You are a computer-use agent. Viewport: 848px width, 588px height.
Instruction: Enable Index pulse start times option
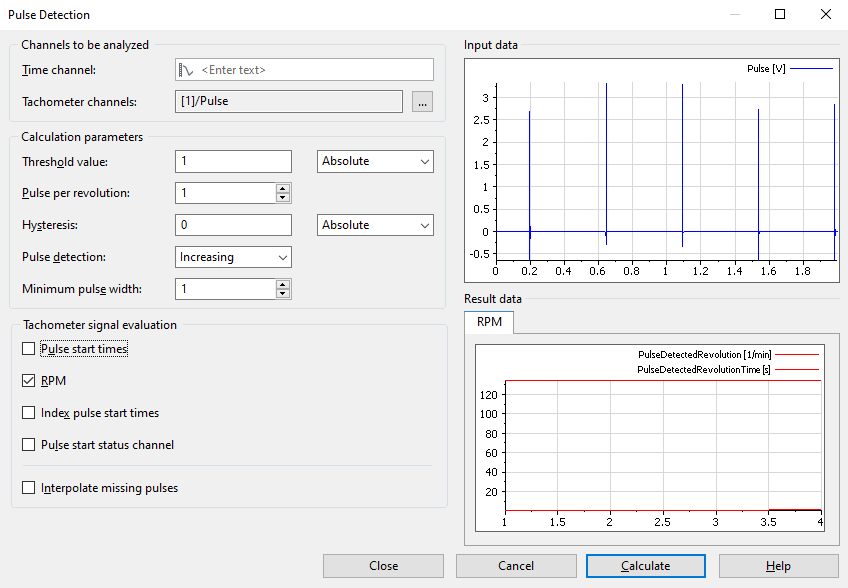tap(28, 413)
